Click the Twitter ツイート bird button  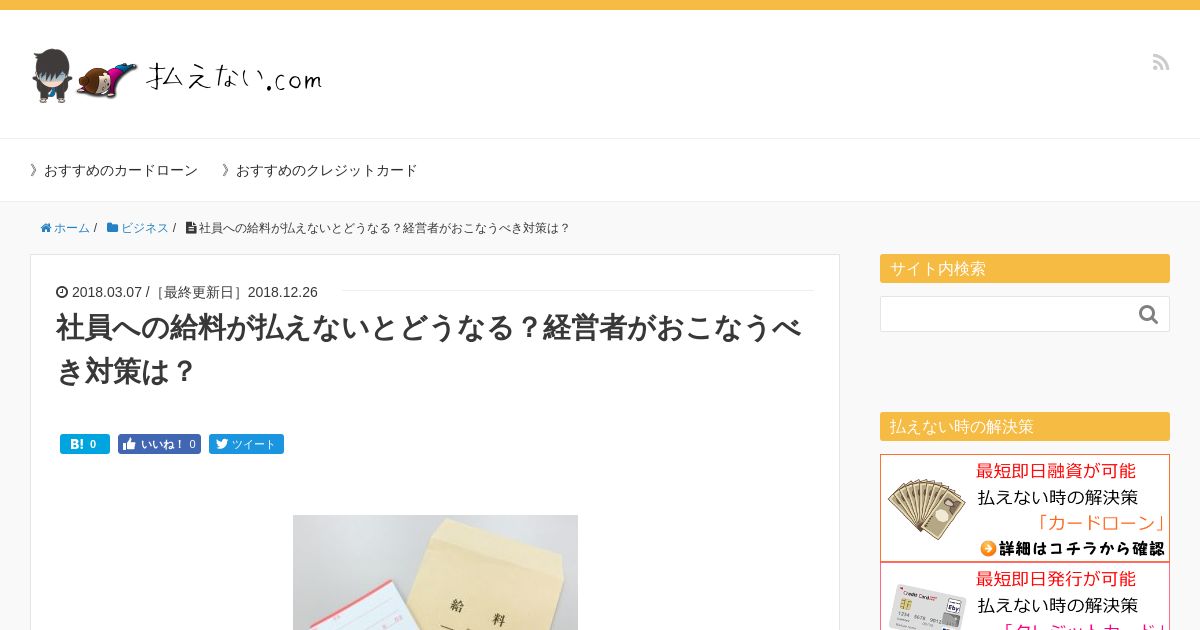[x=246, y=444]
